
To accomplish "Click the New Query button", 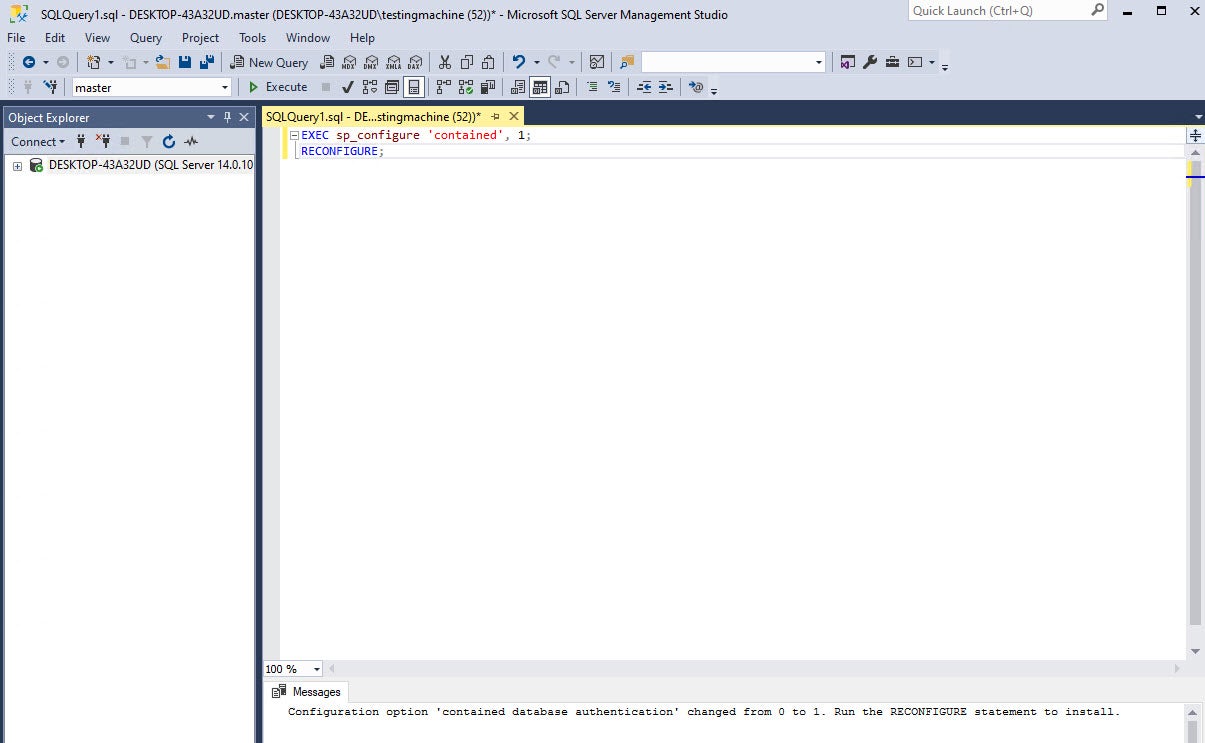I will [x=269, y=62].
